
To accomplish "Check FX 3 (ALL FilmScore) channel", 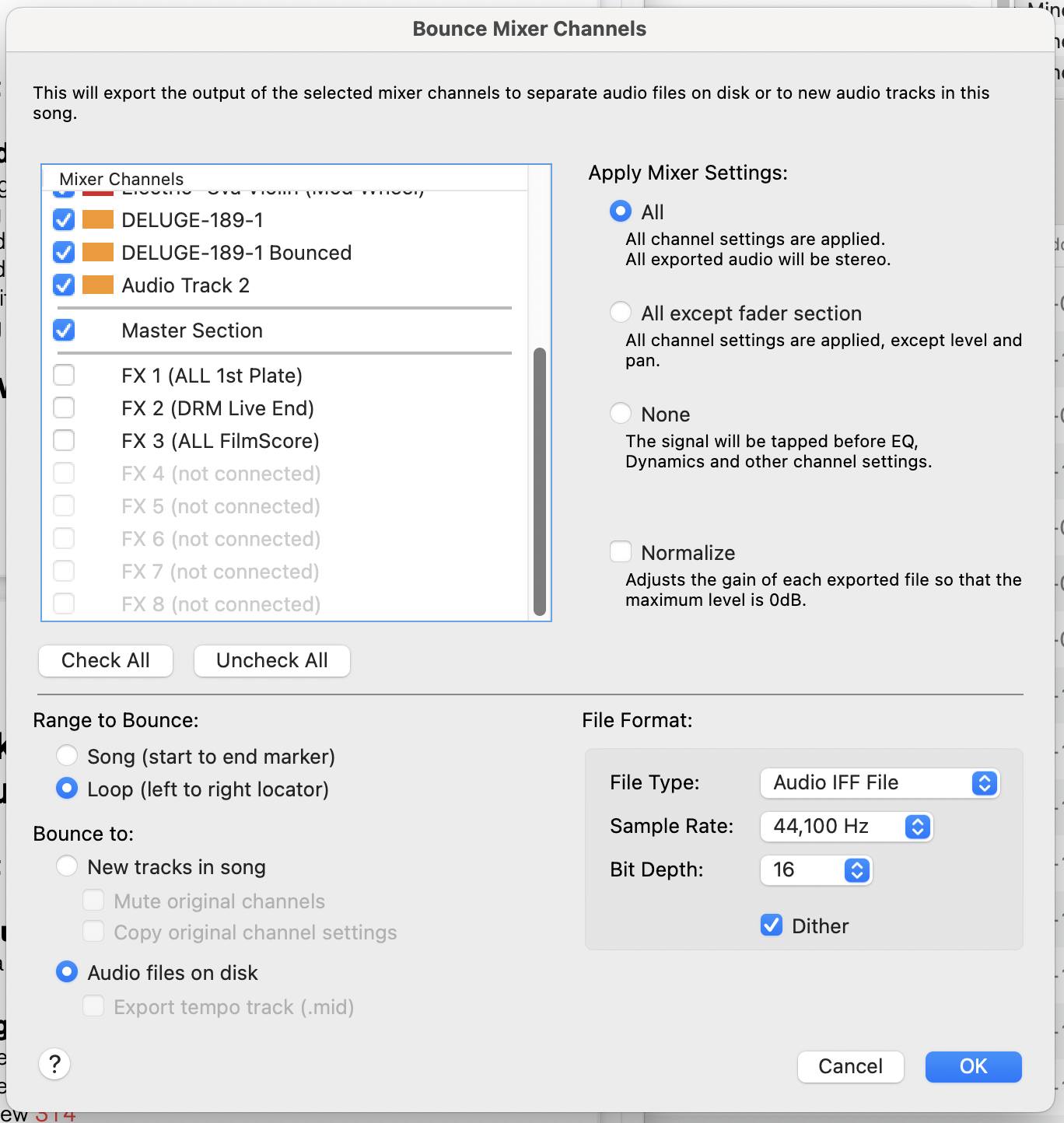I will pyautogui.click(x=64, y=441).
